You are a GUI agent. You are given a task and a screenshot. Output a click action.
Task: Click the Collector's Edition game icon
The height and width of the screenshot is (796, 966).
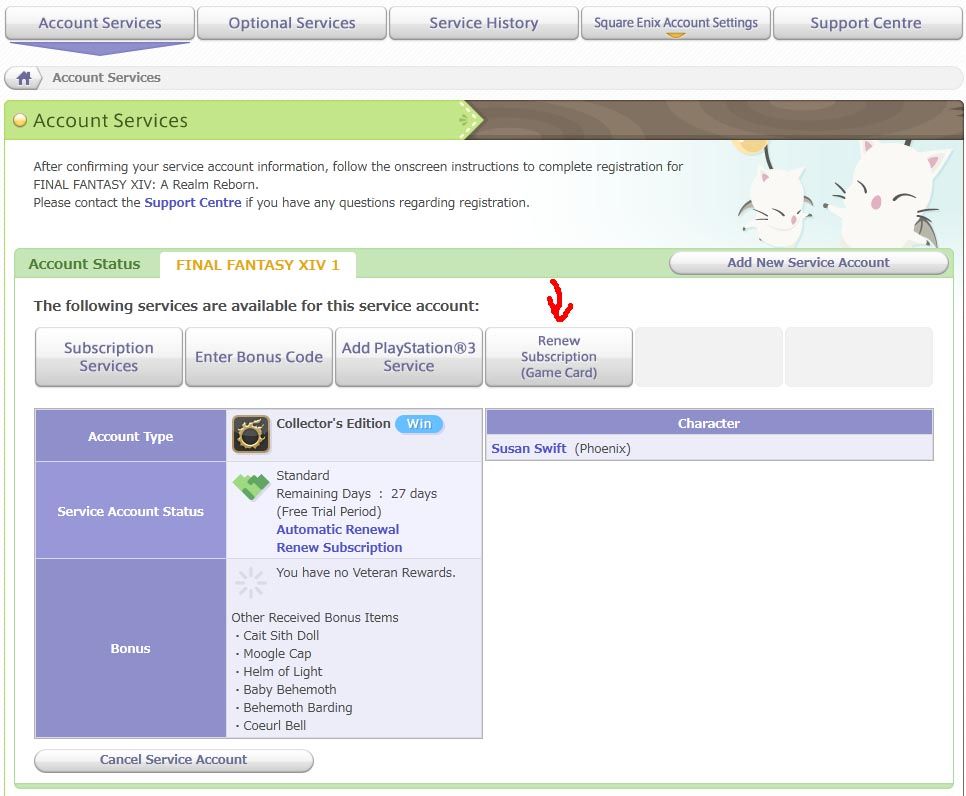point(251,435)
